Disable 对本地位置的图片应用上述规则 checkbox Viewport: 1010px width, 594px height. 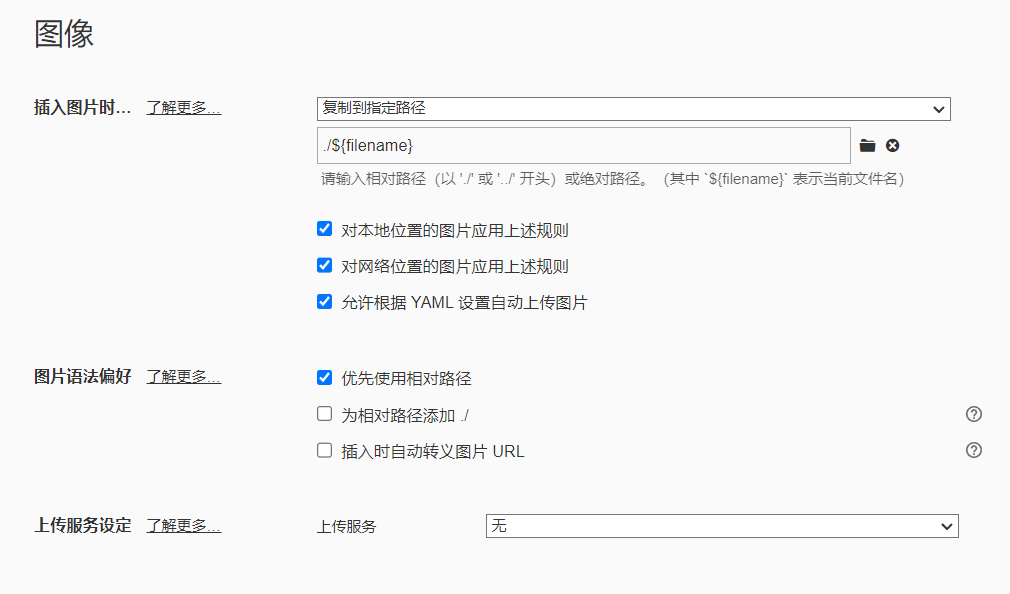[x=324, y=229]
